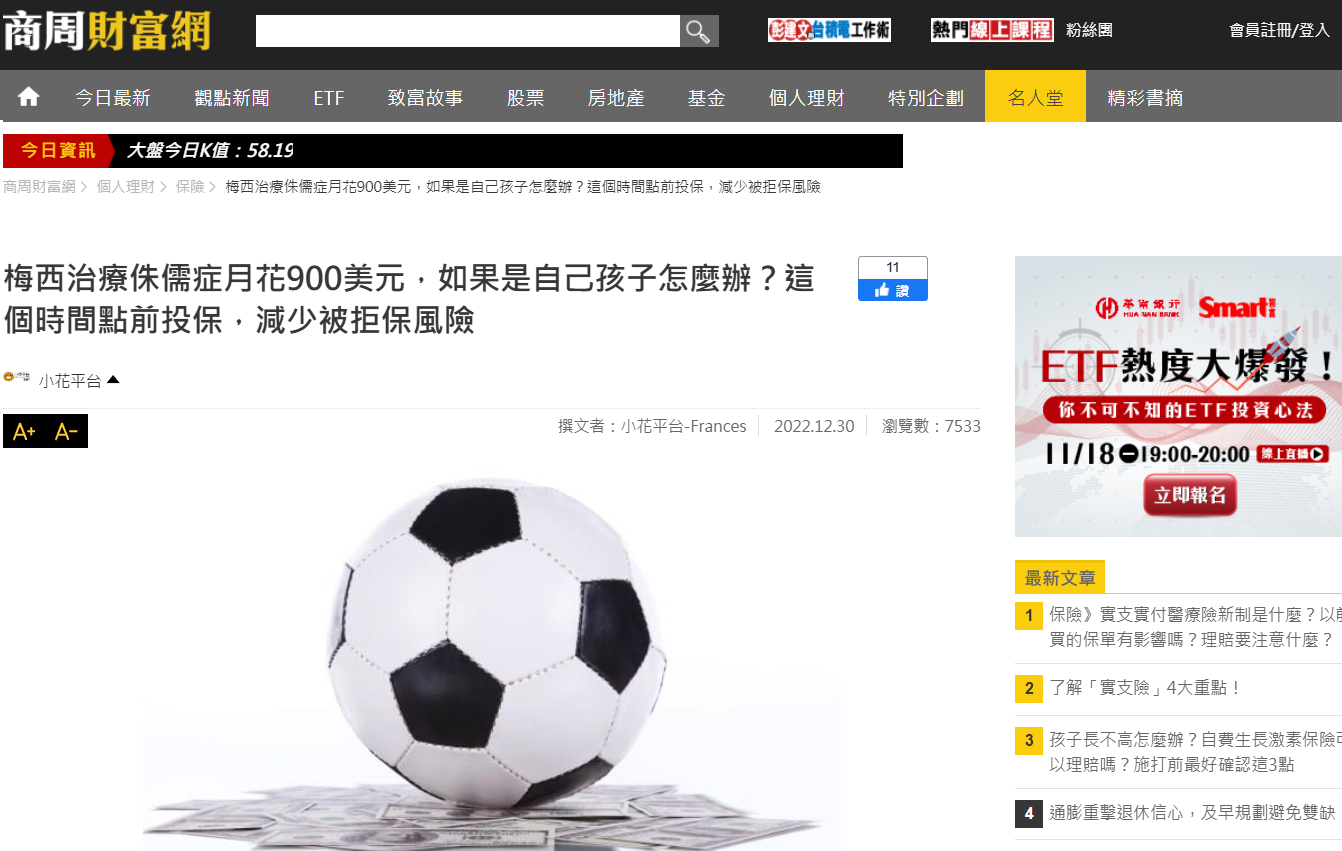1342x851 pixels.
Task: Increase font size with A+ button
Action: [x=24, y=431]
